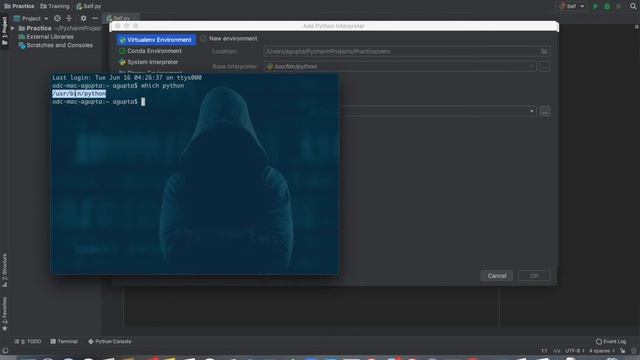
Task: Open the Terminal tool window
Action: click(64, 342)
